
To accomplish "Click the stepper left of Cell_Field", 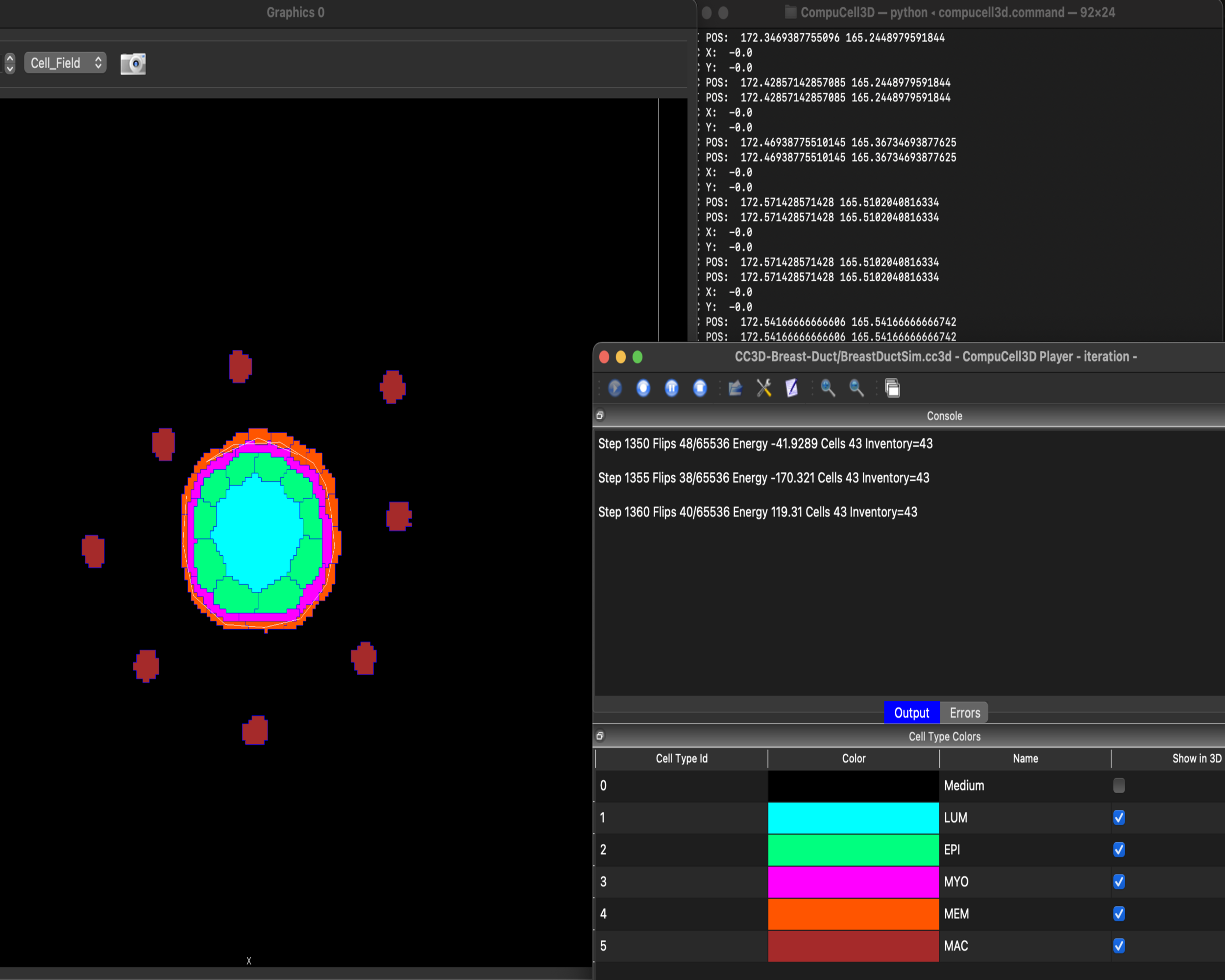I will 10,63.
